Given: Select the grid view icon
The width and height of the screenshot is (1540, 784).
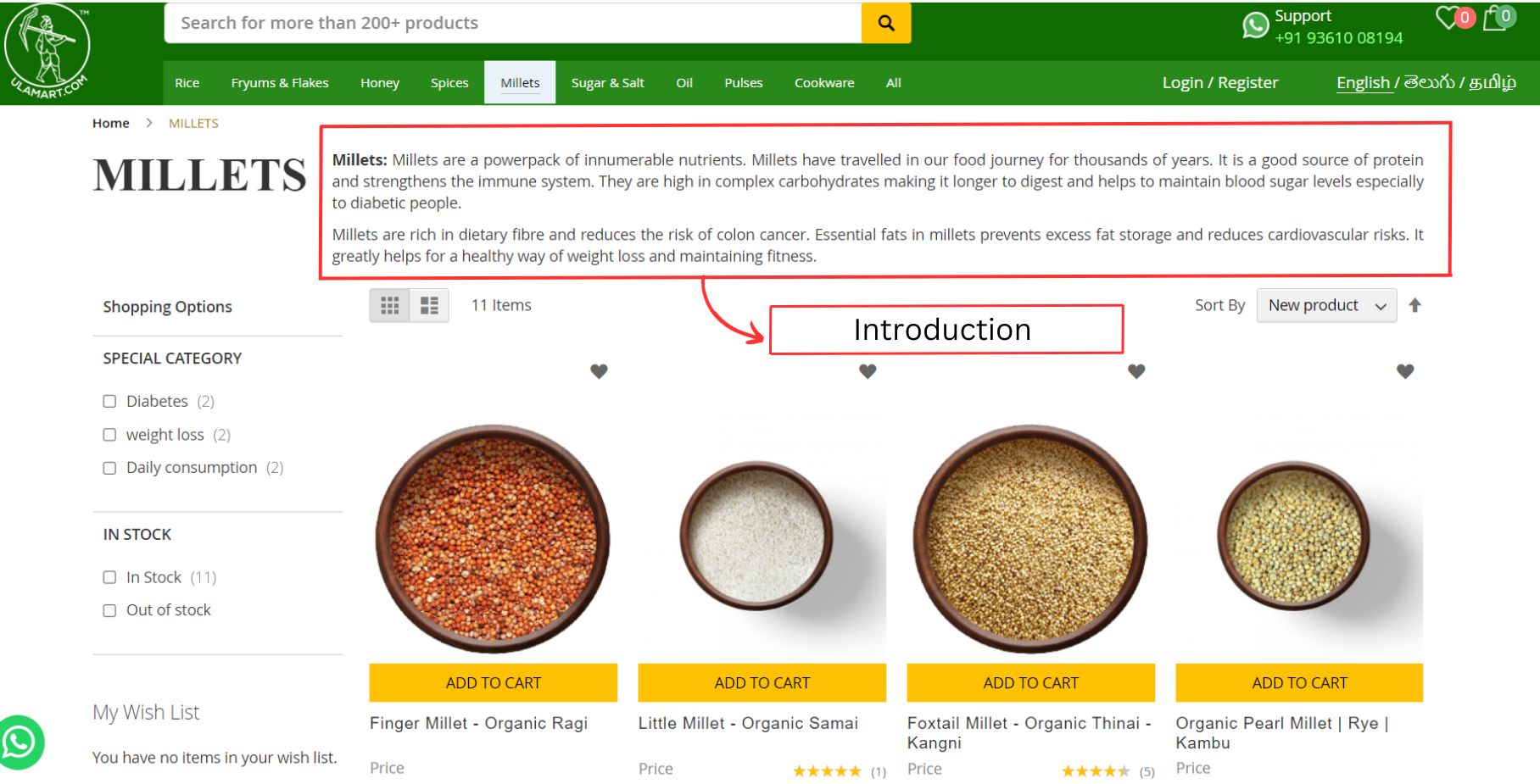Looking at the screenshot, I should click(x=390, y=304).
